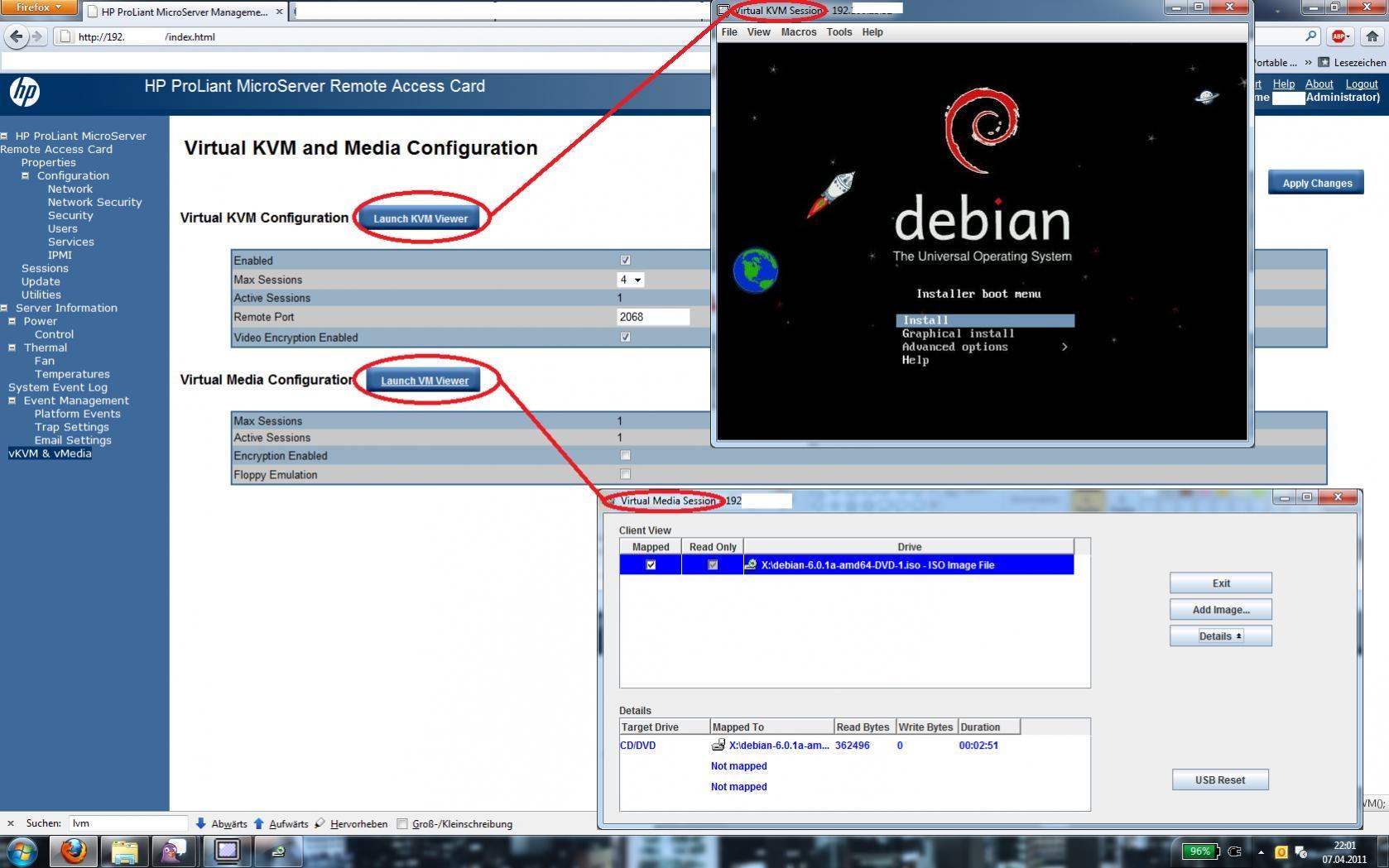Open the Adblock Plus toolbar icon
The image size is (1389, 868).
[1339, 36]
